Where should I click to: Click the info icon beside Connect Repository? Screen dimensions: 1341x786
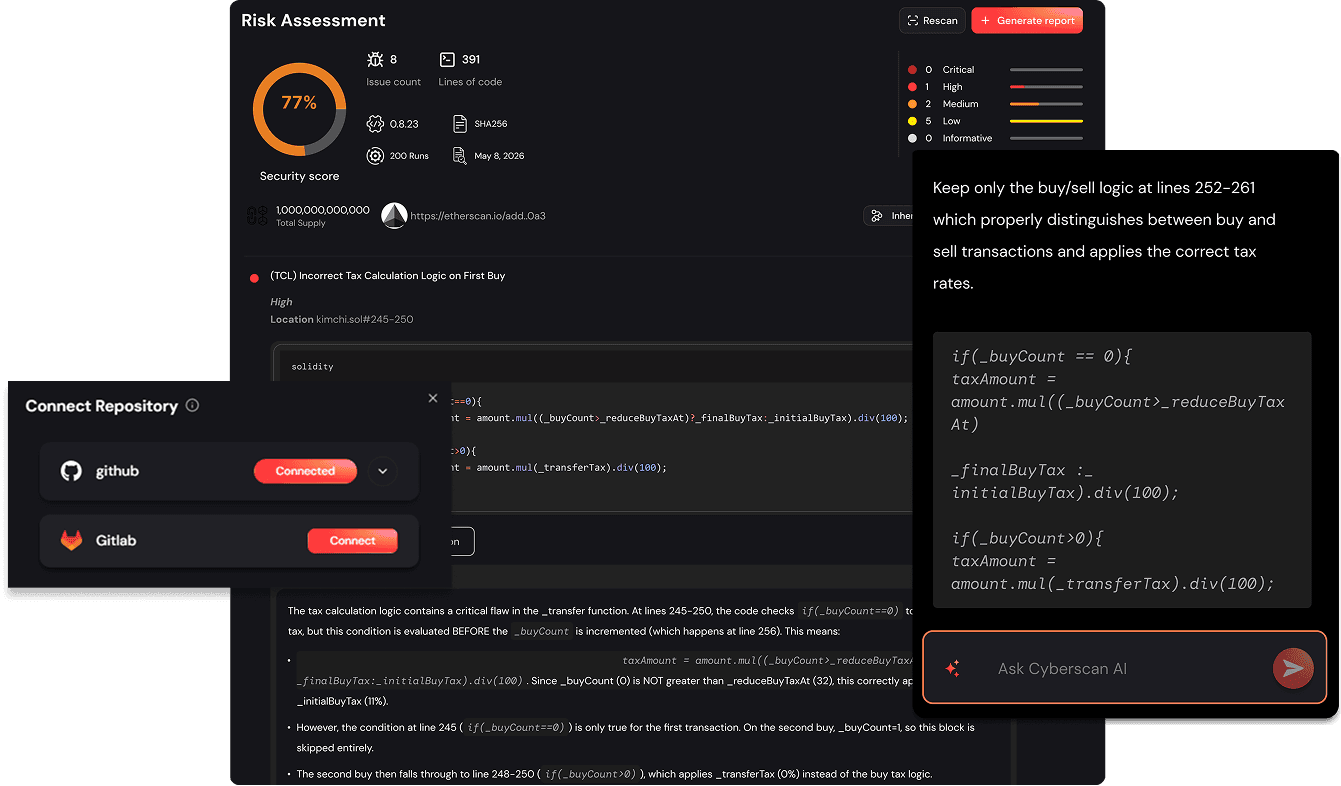click(192, 406)
